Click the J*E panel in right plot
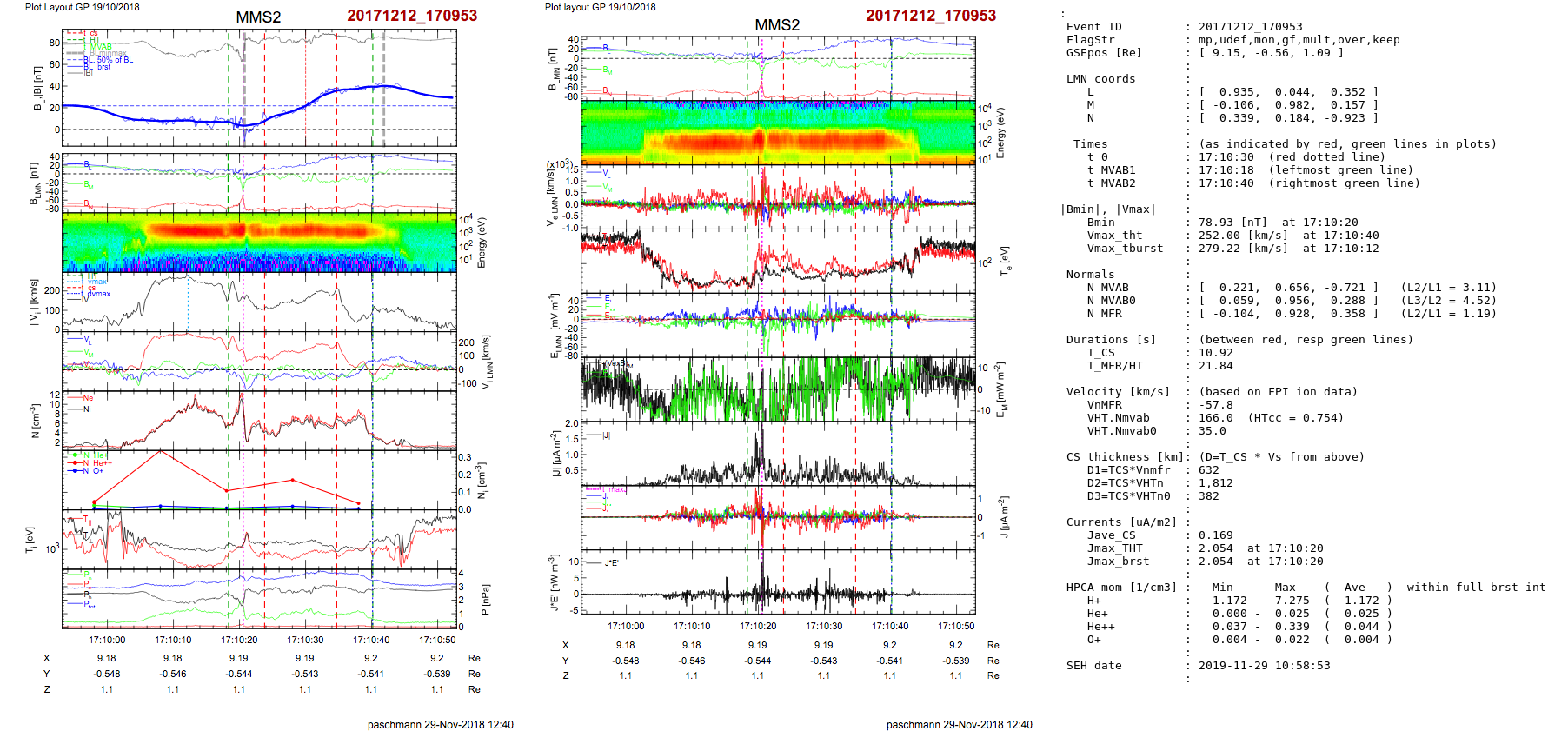The image size is (1568, 731). click(x=778, y=582)
